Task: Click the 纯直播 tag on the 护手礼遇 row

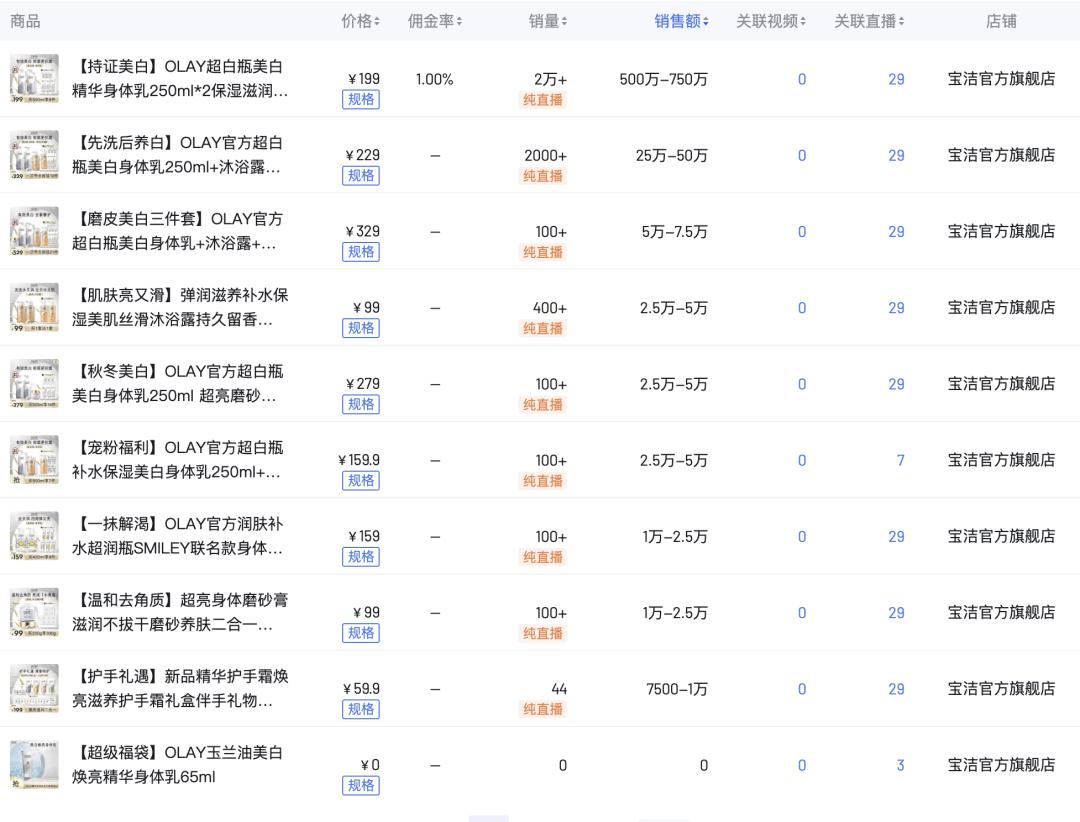Action: tap(543, 710)
